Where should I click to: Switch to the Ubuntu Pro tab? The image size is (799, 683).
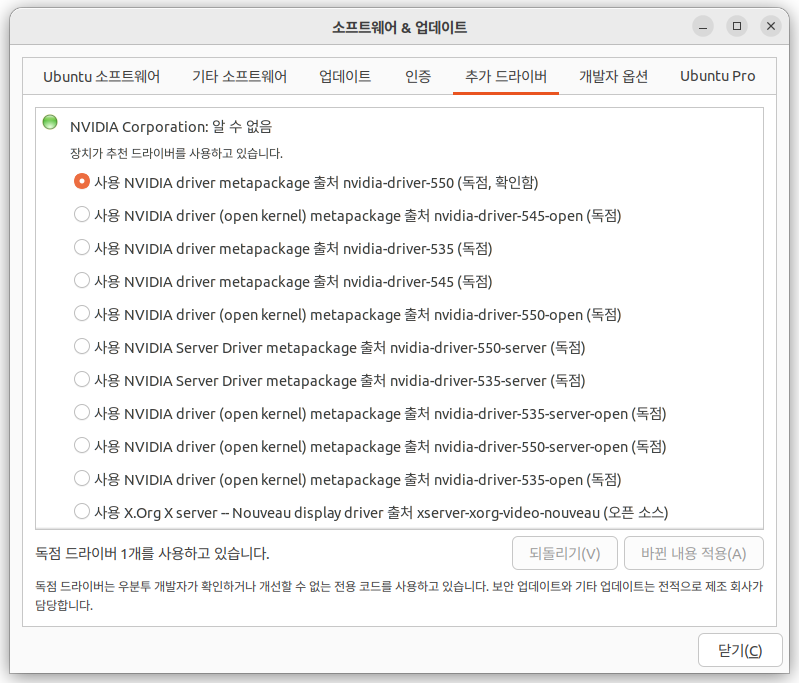(x=717, y=76)
